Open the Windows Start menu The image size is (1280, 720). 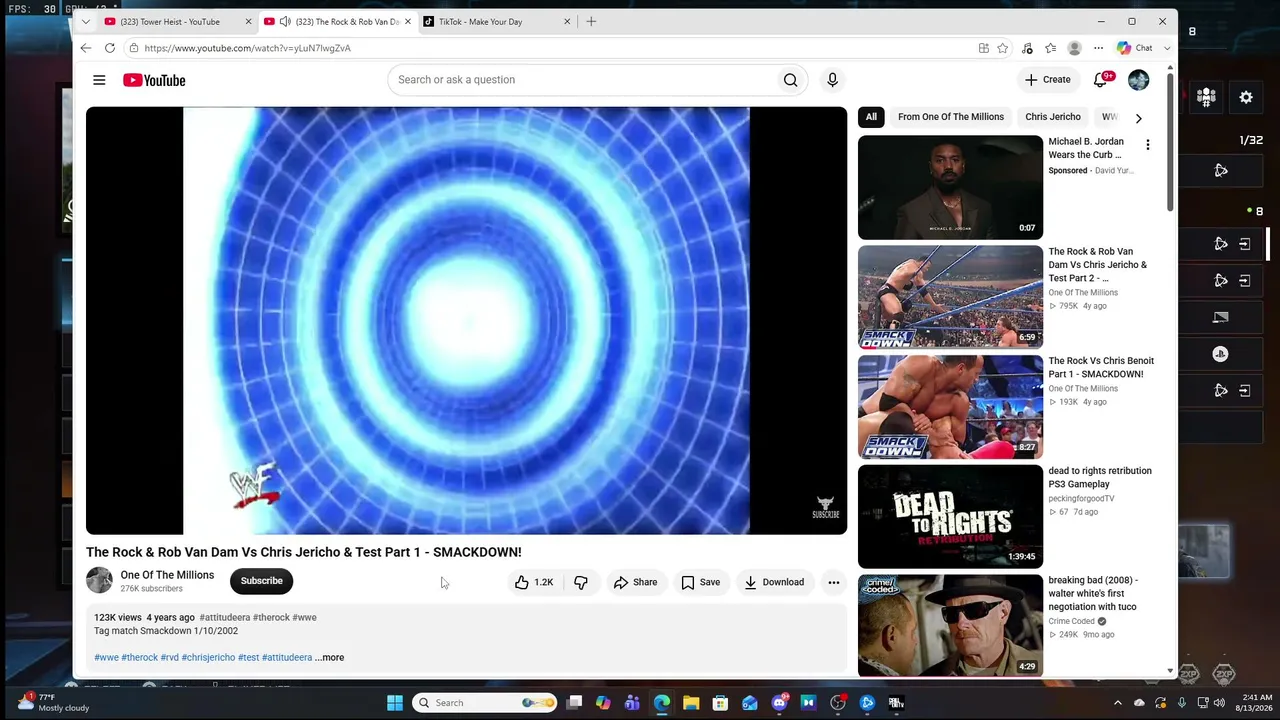[395, 703]
